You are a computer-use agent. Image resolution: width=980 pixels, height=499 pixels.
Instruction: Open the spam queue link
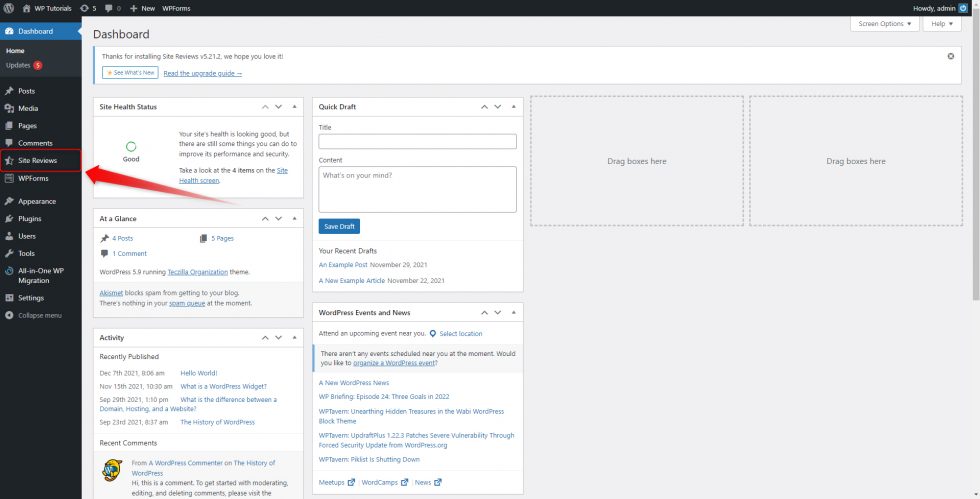(x=187, y=303)
